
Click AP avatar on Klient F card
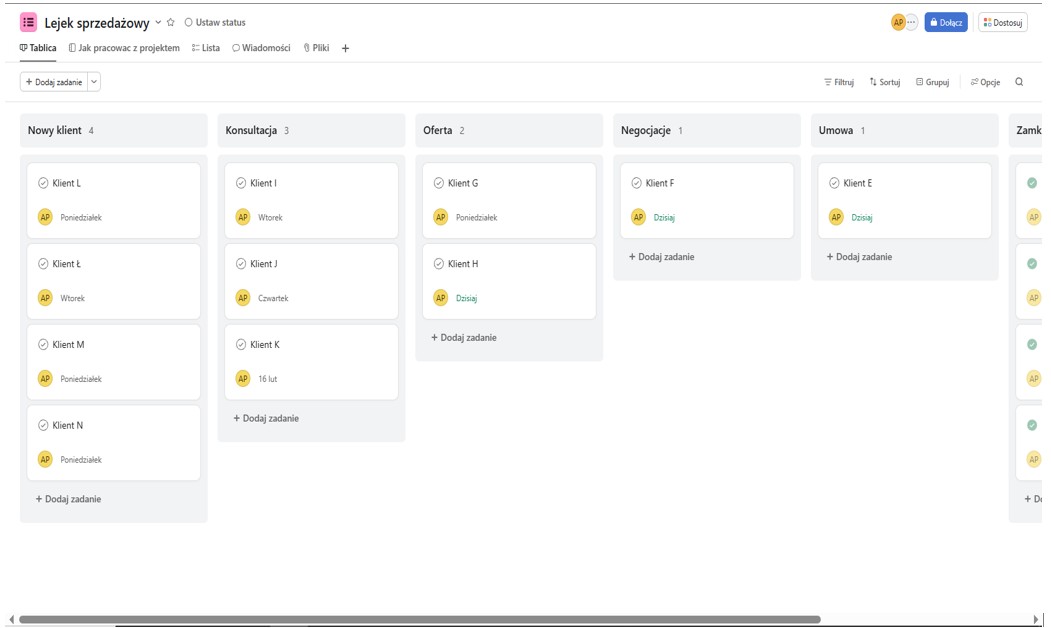pos(639,217)
